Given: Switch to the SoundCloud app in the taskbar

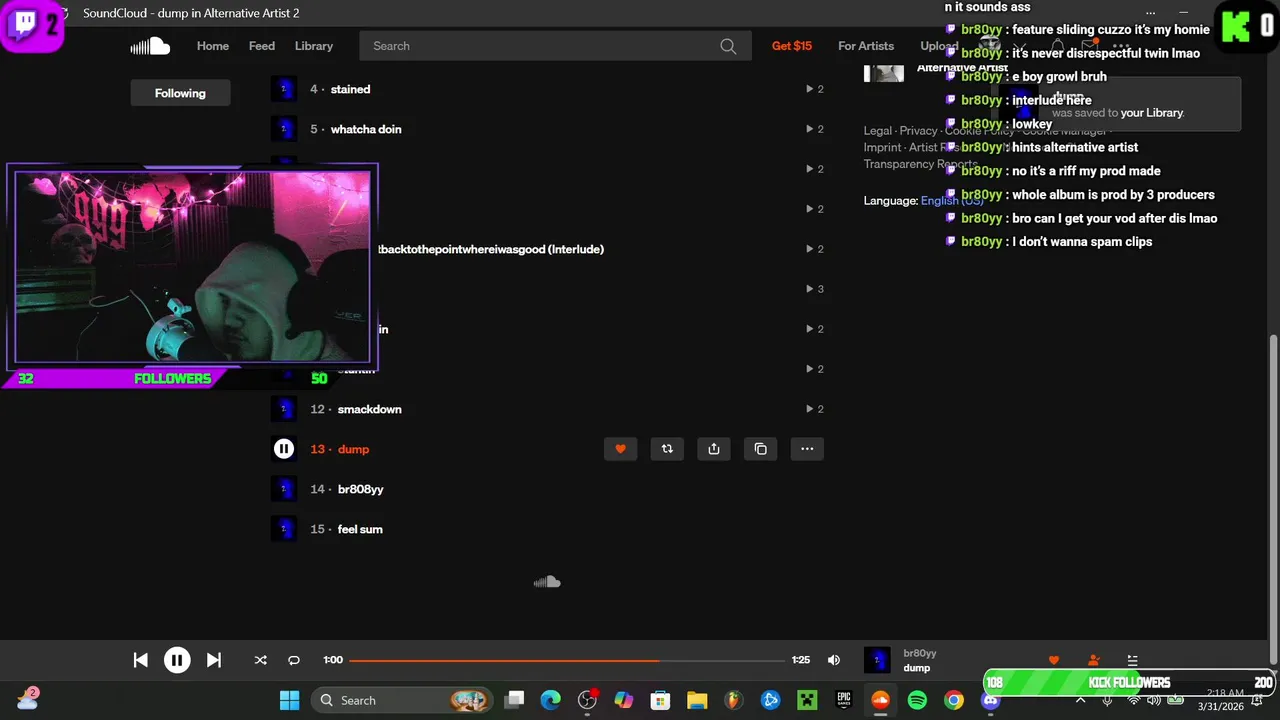Looking at the screenshot, I should [x=880, y=700].
